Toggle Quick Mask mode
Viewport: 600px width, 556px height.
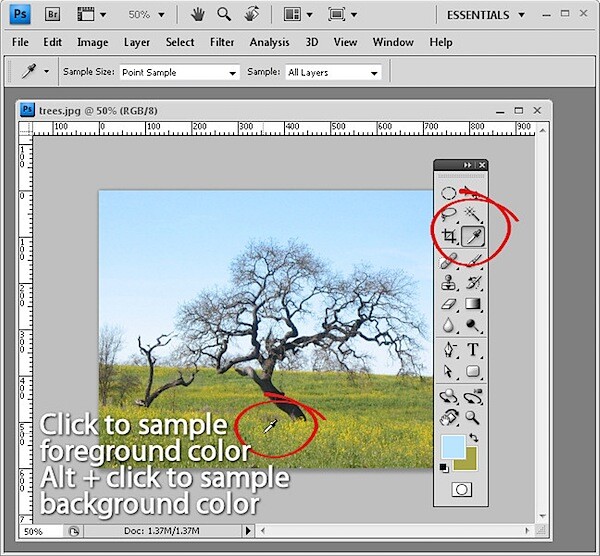pos(461,489)
